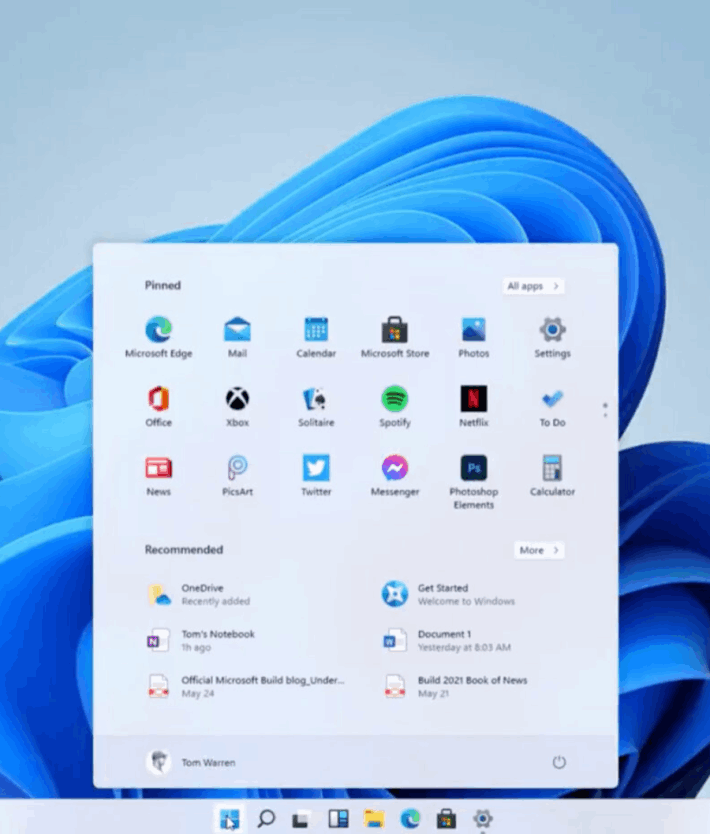
Task: Open Microsoft Edge from pinned apps
Action: pyautogui.click(x=158, y=337)
